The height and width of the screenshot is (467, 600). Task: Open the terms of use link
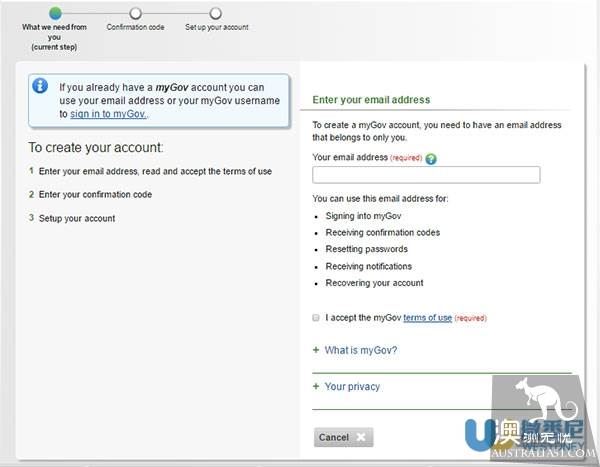pyautogui.click(x=427, y=318)
